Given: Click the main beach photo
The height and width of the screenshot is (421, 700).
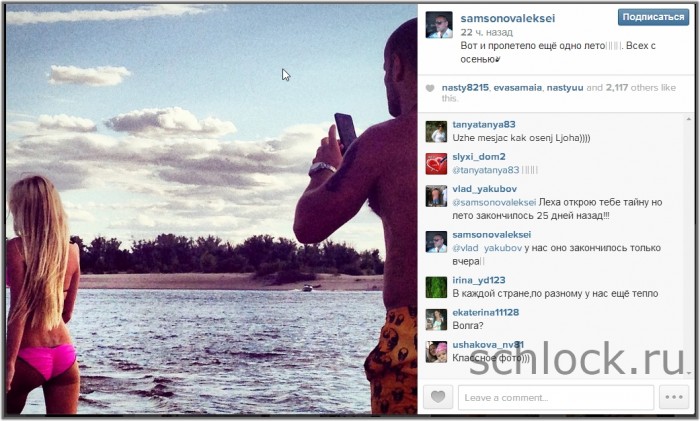Looking at the screenshot, I should 212,209.
